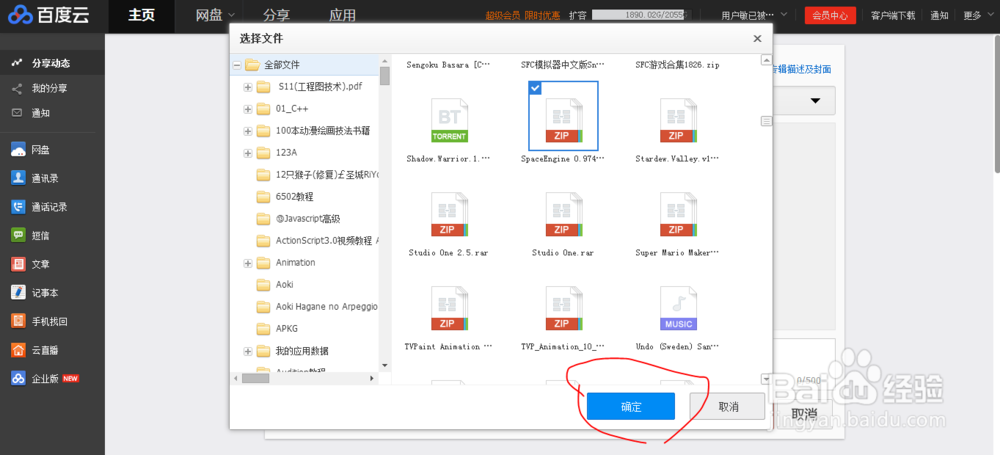This screenshot has height=455, width=1000.
Task: Click the file list scroll-up arrow
Action: point(767,61)
